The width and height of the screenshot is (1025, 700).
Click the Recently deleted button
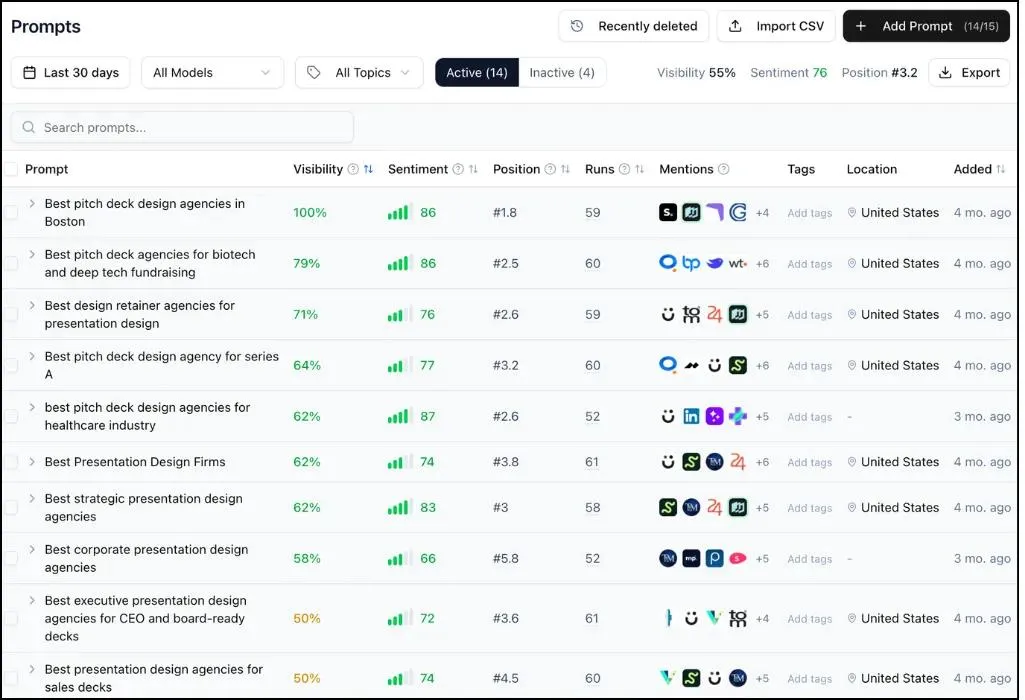click(633, 26)
